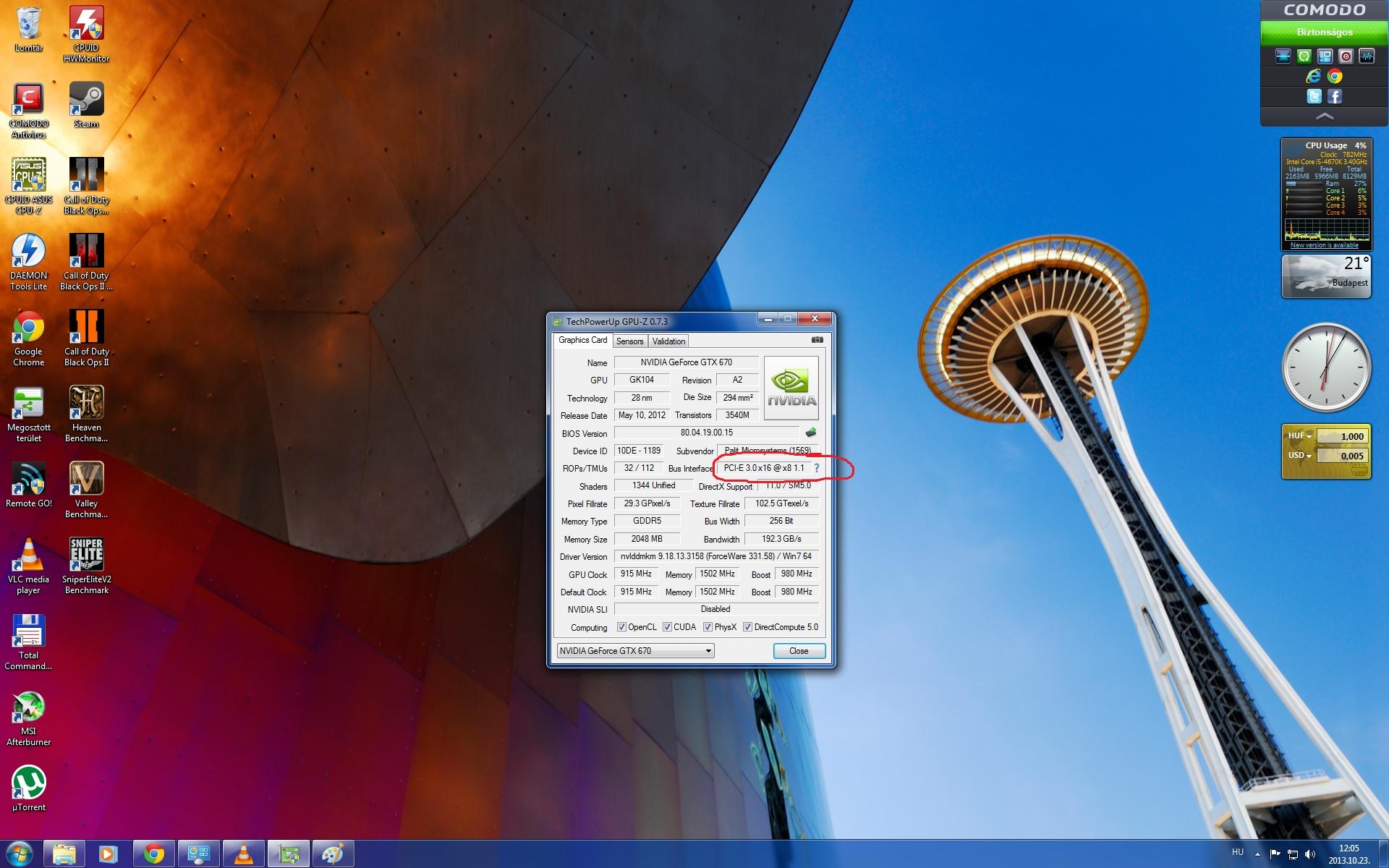
Task: Open the Steam desktop icon
Action: 86,105
